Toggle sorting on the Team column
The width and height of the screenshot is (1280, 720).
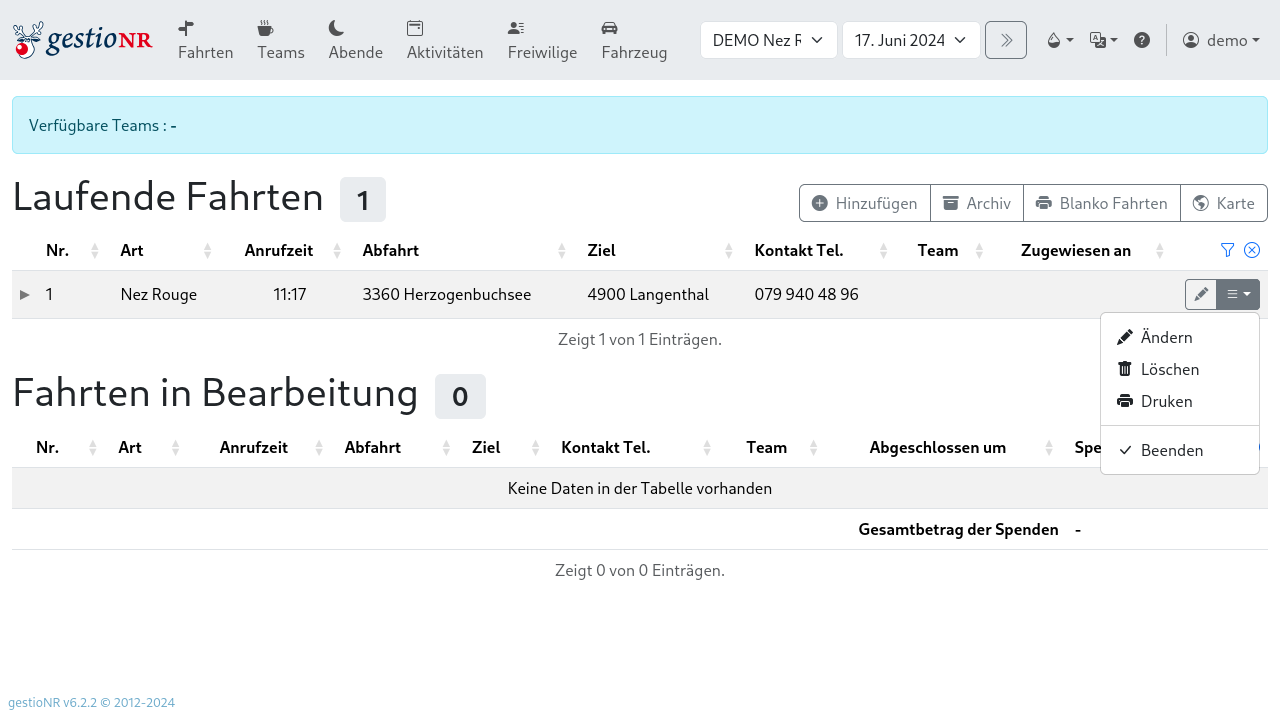pyautogui.click(x=979, y=250)
